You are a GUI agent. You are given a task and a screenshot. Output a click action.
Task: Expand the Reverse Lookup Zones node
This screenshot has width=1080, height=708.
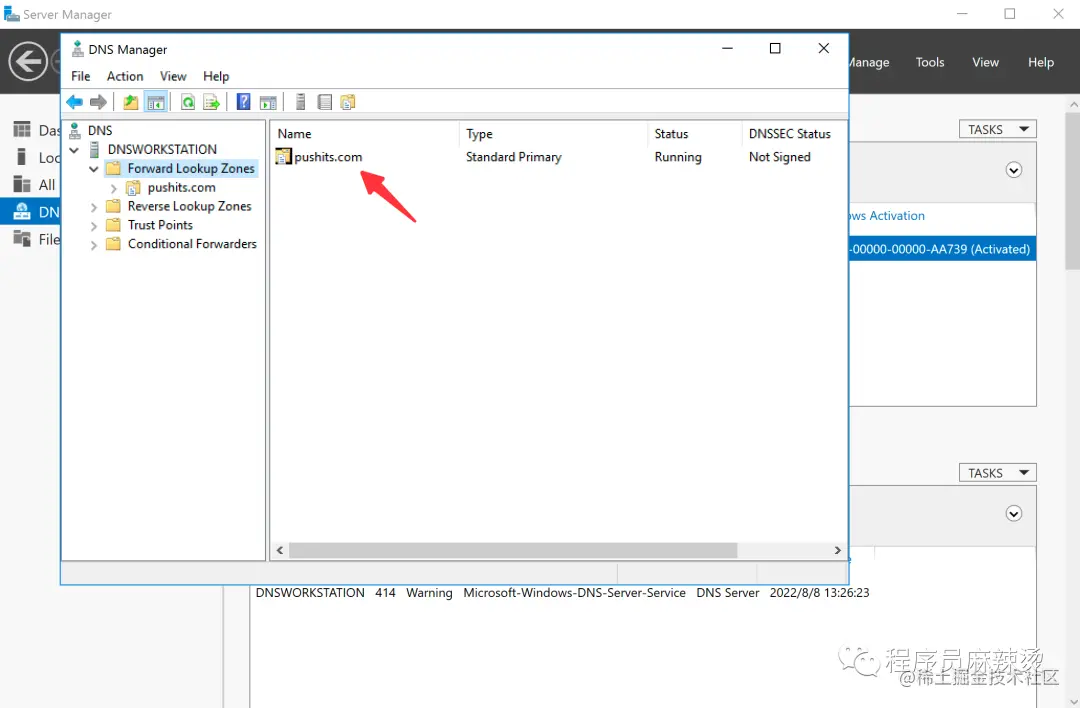click(94, 207)
